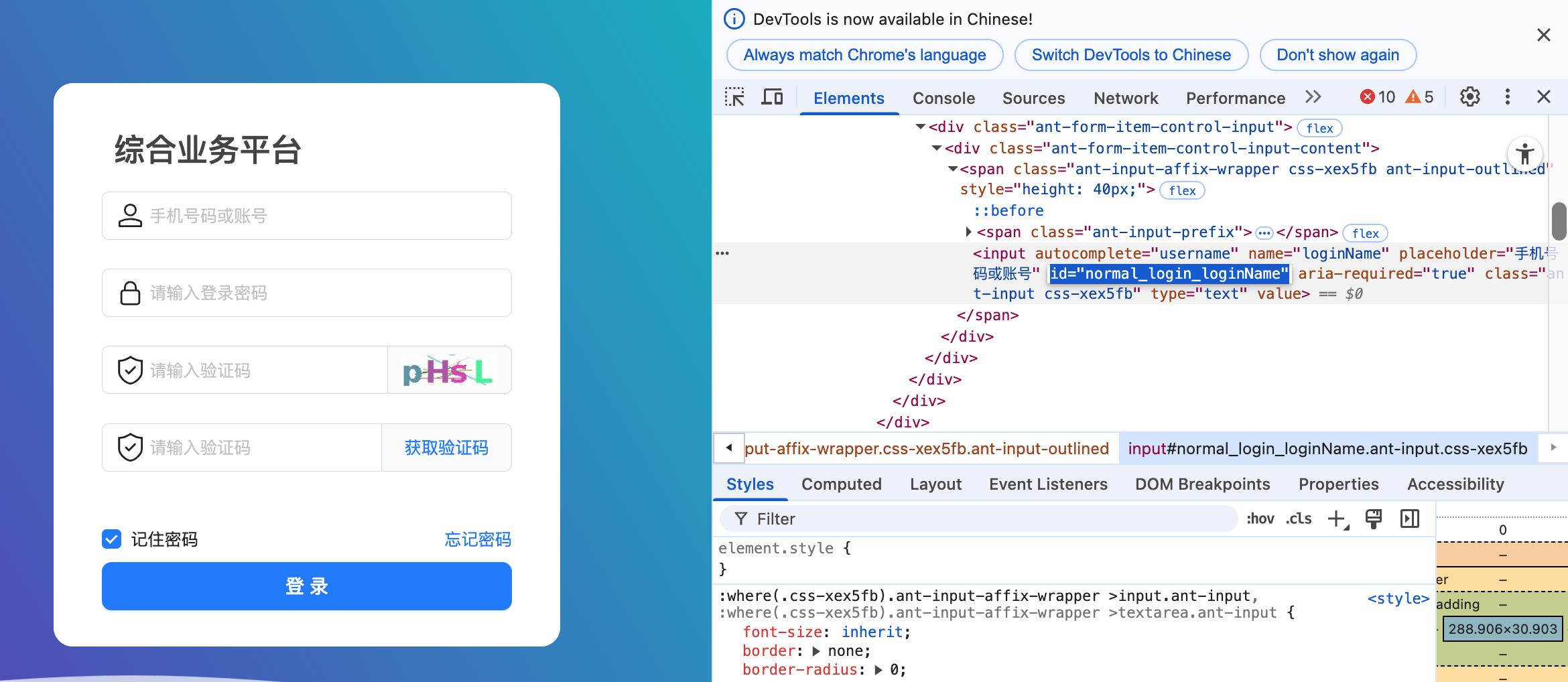The image size is (1568, 682).
Task: Expand the border-radius shorthand property triangle
Action: 878,670
